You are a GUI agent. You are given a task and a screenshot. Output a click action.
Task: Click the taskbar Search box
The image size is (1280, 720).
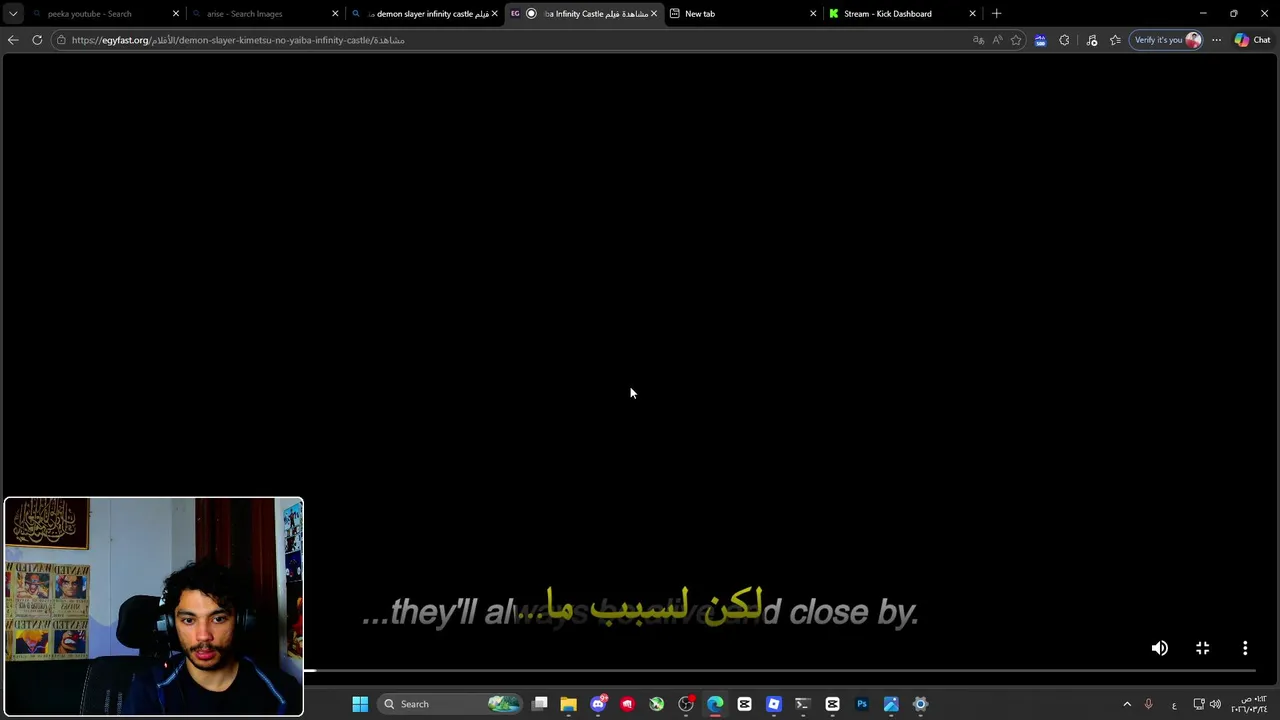point(450,704)
